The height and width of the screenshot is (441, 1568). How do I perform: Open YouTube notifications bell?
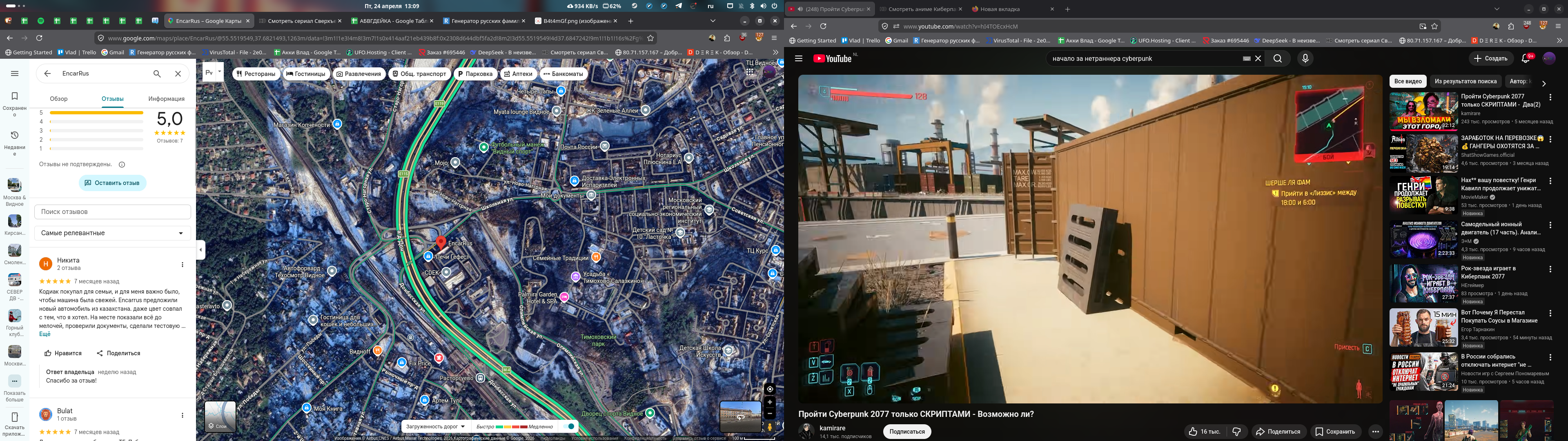[1526, 58]
